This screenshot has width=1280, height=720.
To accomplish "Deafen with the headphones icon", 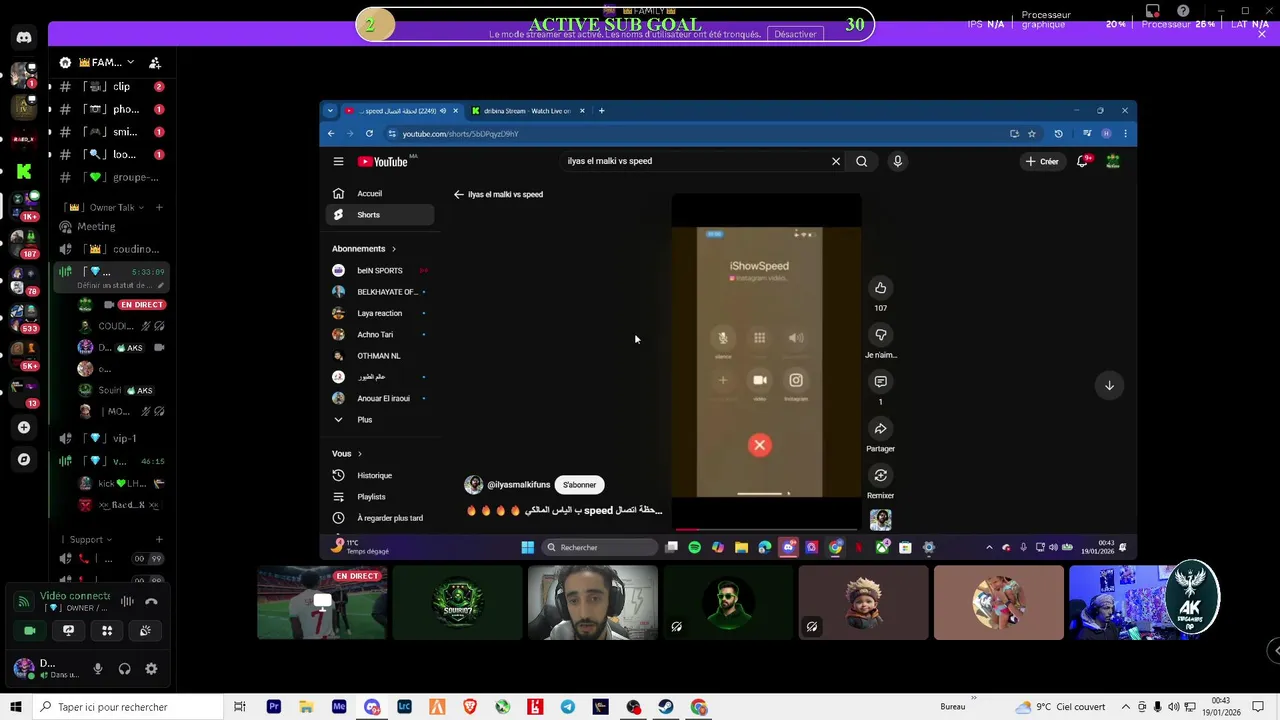I will pyautogui.click(x=125, y=669).
